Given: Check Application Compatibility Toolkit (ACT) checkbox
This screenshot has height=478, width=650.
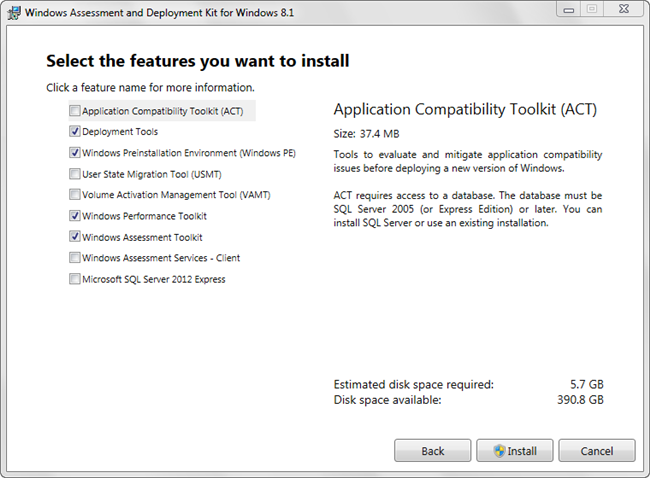Looking at the screenshot, I should (x=75, y=111).
